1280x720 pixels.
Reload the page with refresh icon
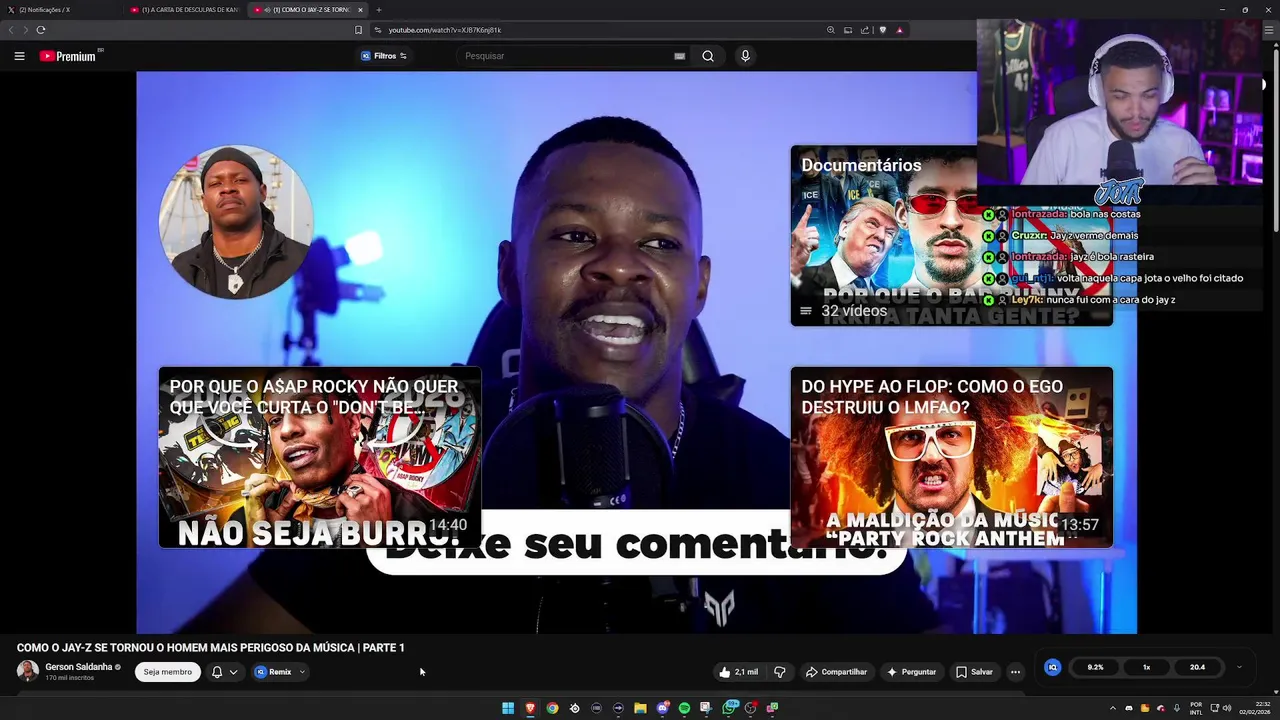41,30
